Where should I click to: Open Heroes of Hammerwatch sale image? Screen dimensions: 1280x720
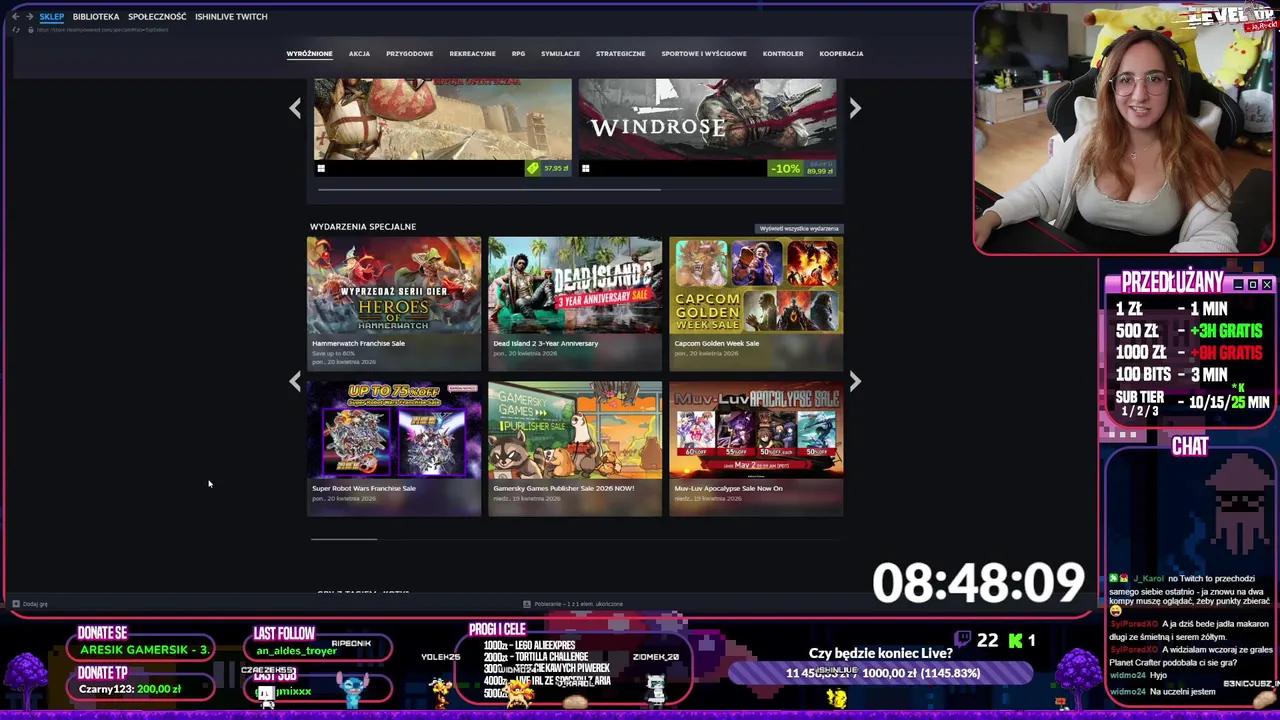pyautogui.click(x=394, y=285)
